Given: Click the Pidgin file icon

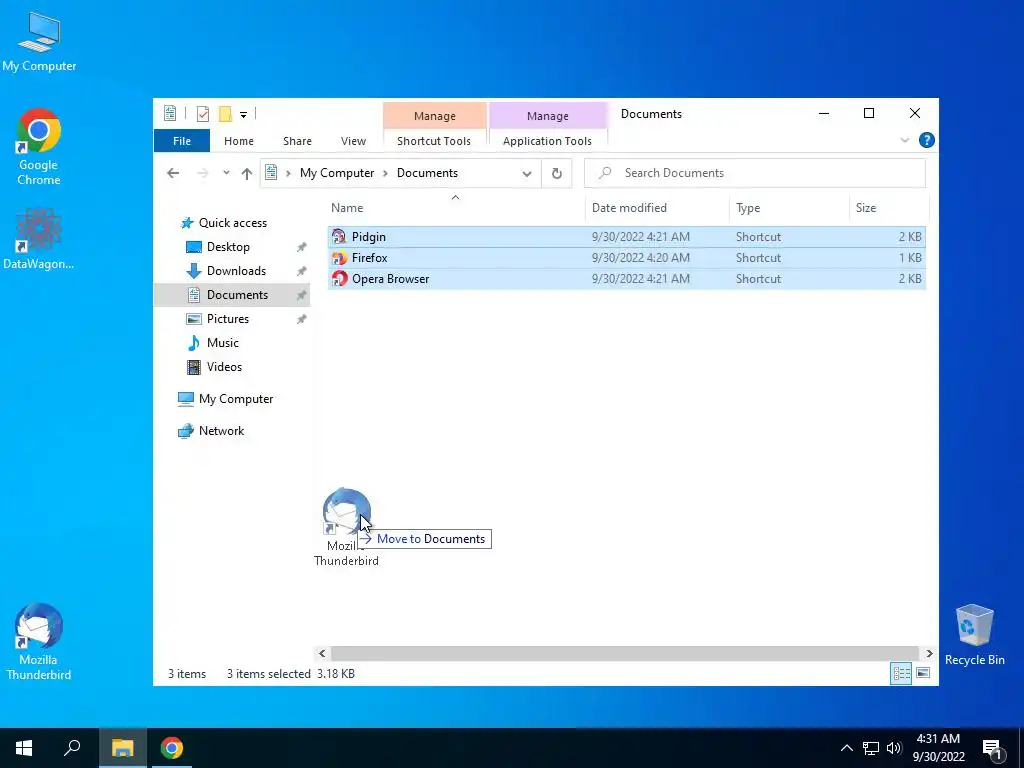Looking at the screenshot, I should [x=339, y=237].
